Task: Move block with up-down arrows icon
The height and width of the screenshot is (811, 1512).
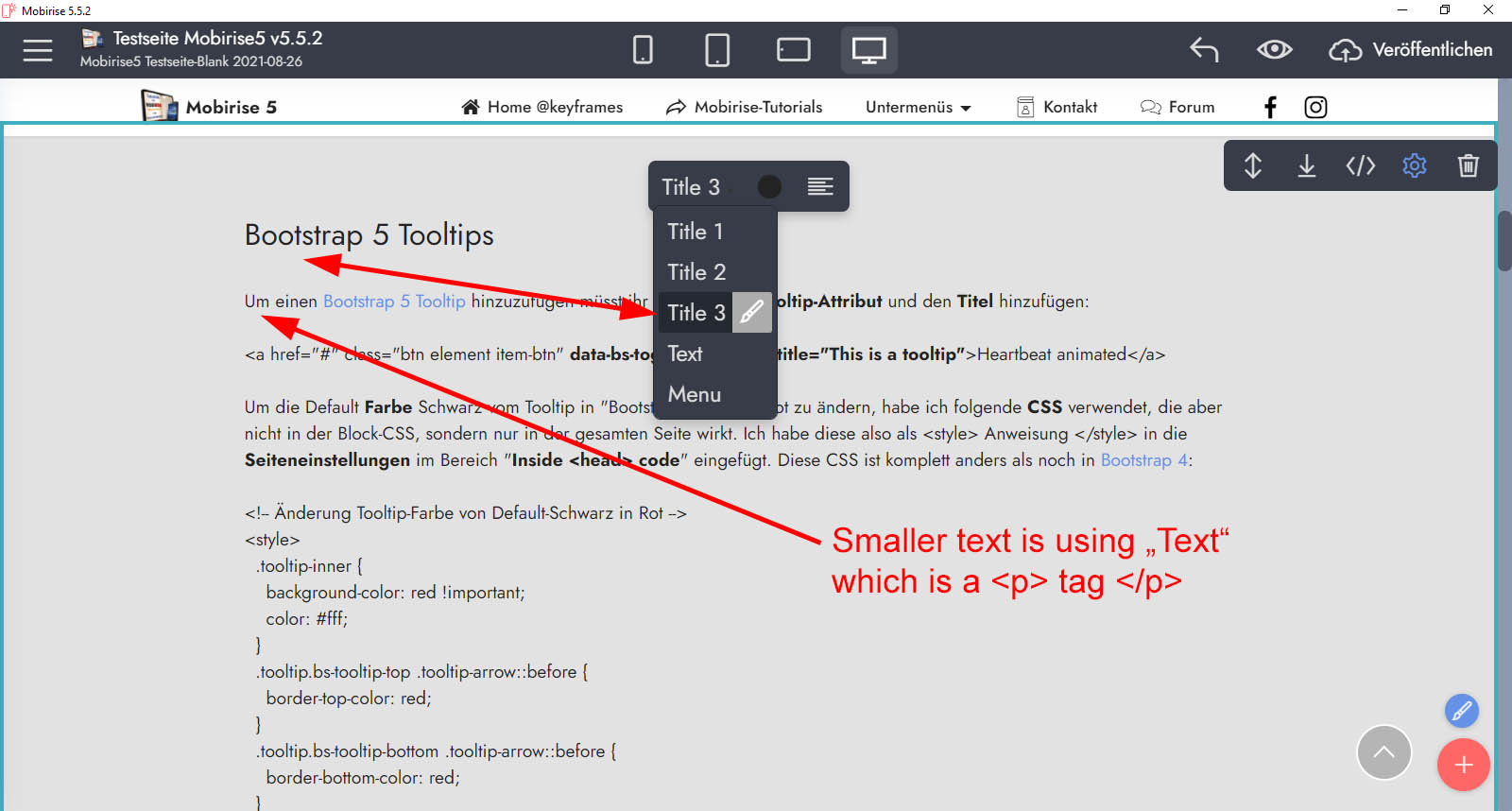Action: click(x=1253, y=165)
